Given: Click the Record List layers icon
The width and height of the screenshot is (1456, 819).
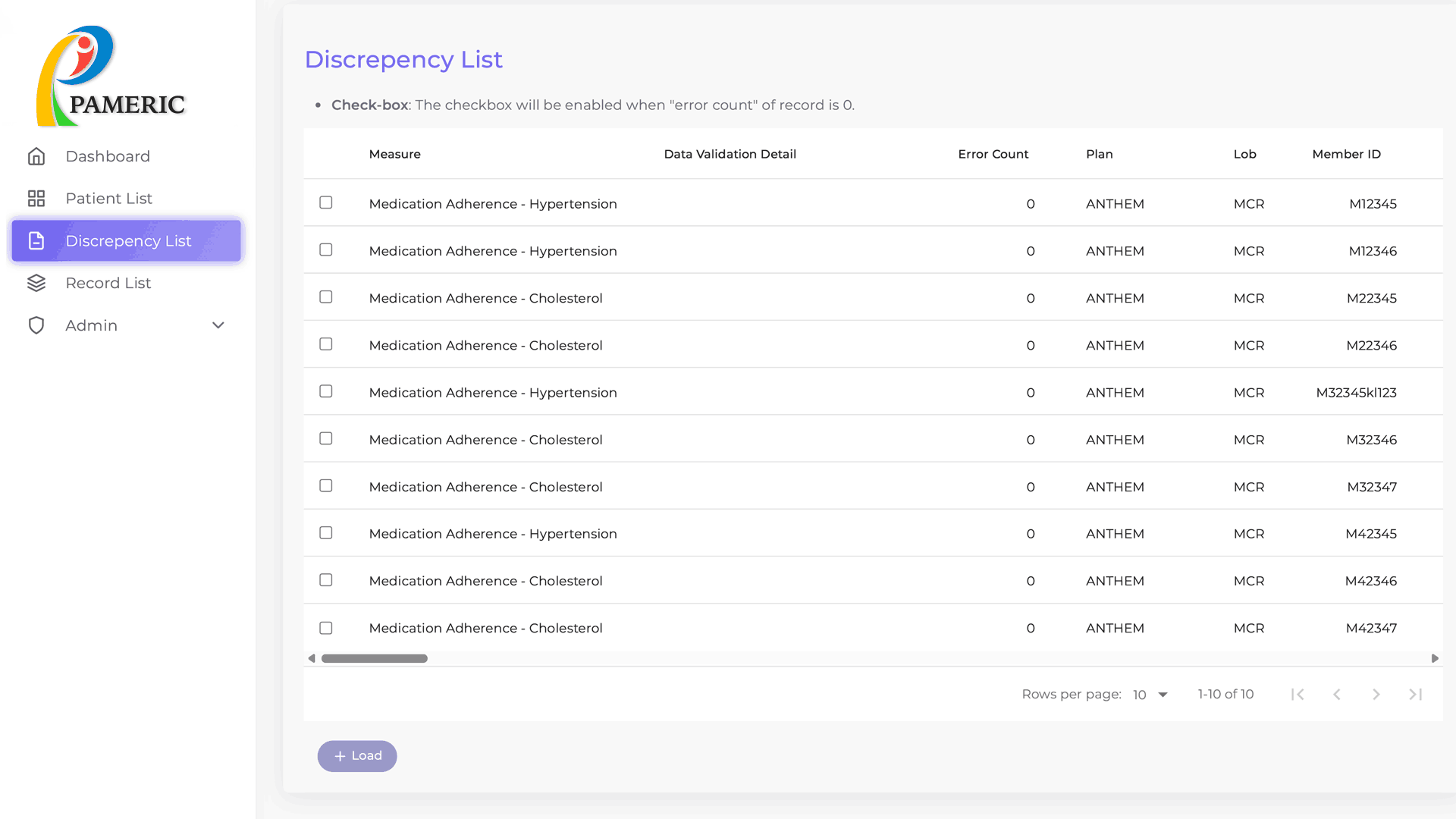Looking at the screenshot, I should [x=36, y=283].
